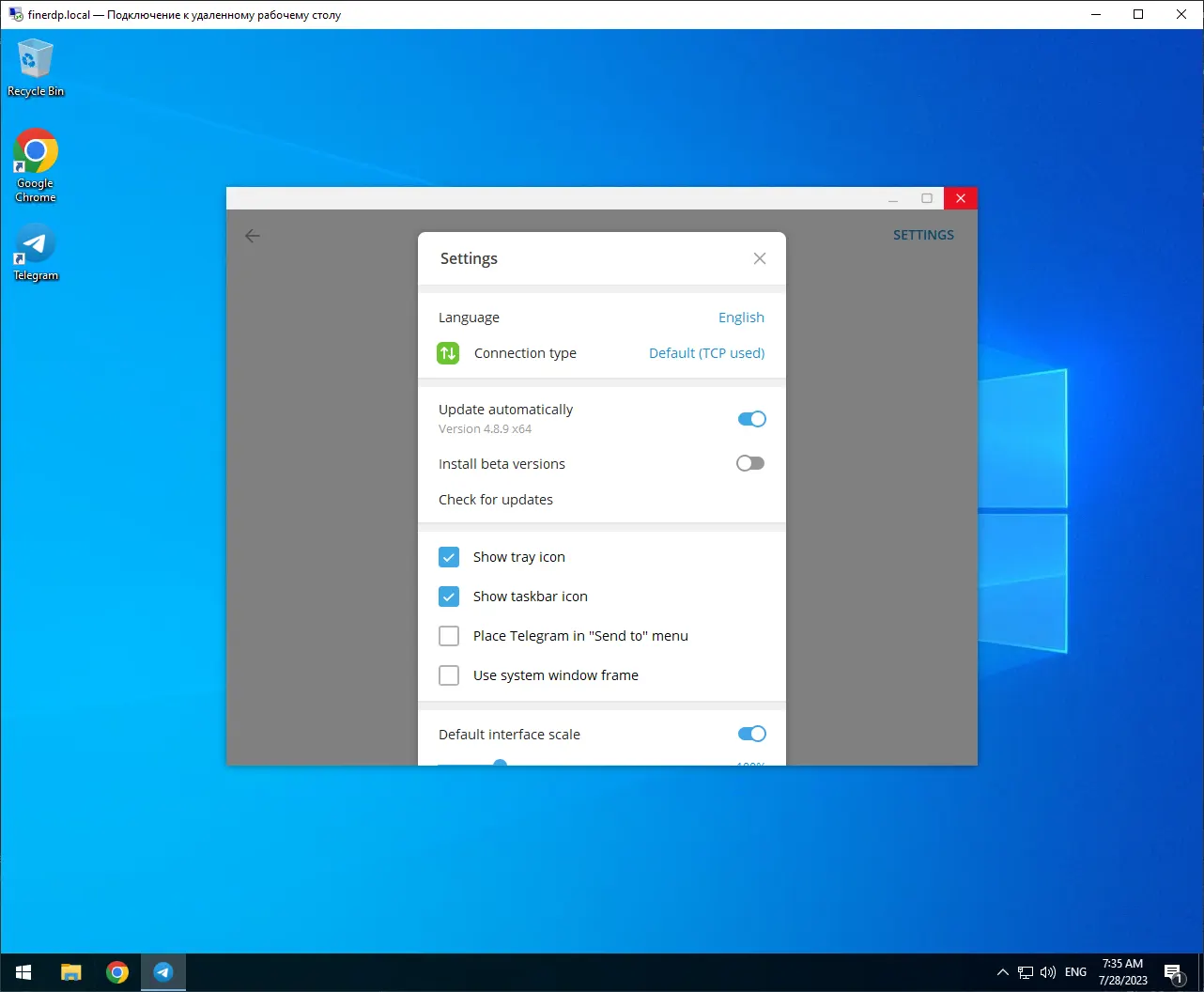Open the Recycle Bin desktop icon
The height and width of the screenshot is (992, 1204).
pyautogui.click(x=36, y=67)
